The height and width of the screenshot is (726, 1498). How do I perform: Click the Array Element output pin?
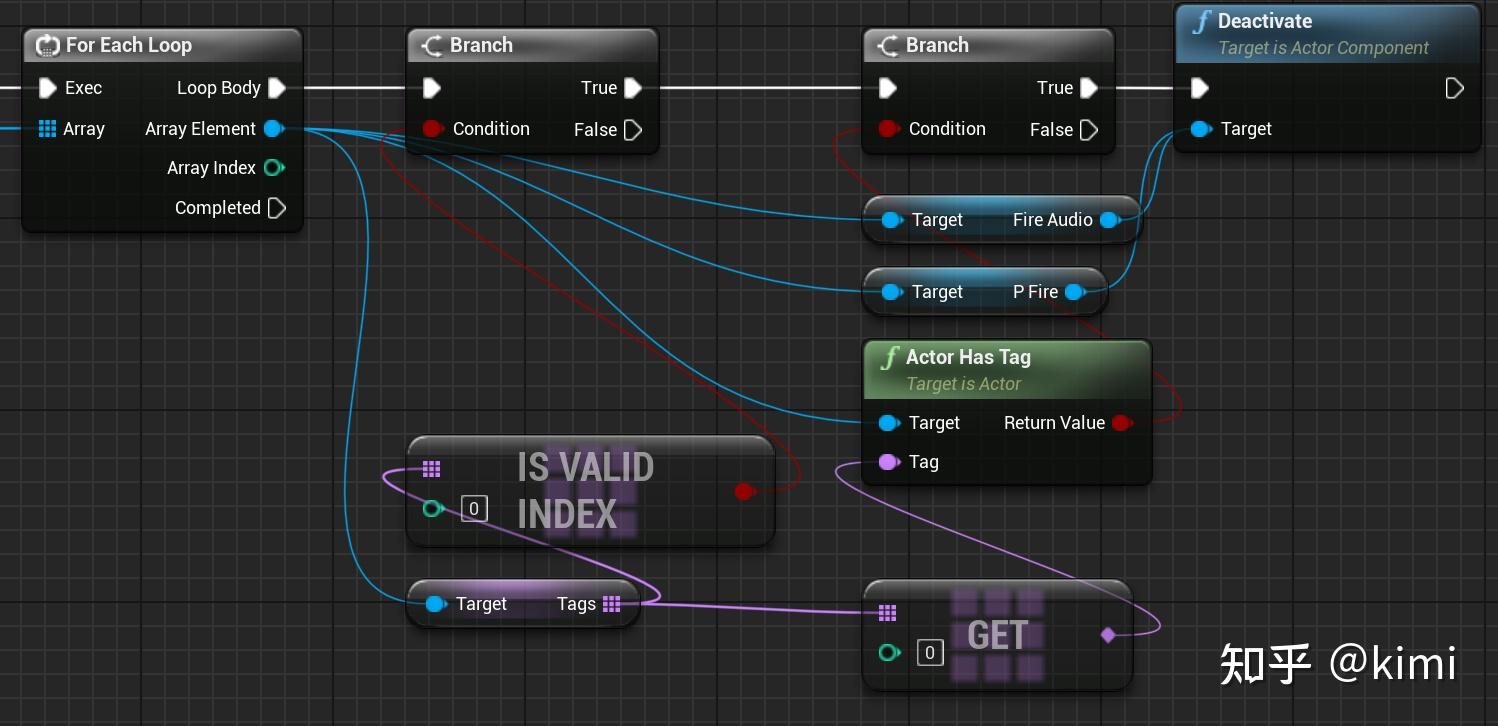pos(273,128)
